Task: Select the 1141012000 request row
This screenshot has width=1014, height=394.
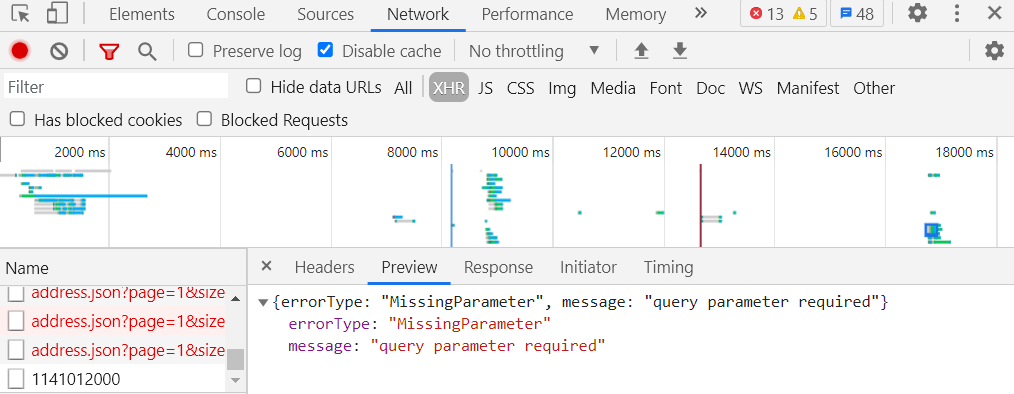Action: pyautogui.click(x=113, y=378)
